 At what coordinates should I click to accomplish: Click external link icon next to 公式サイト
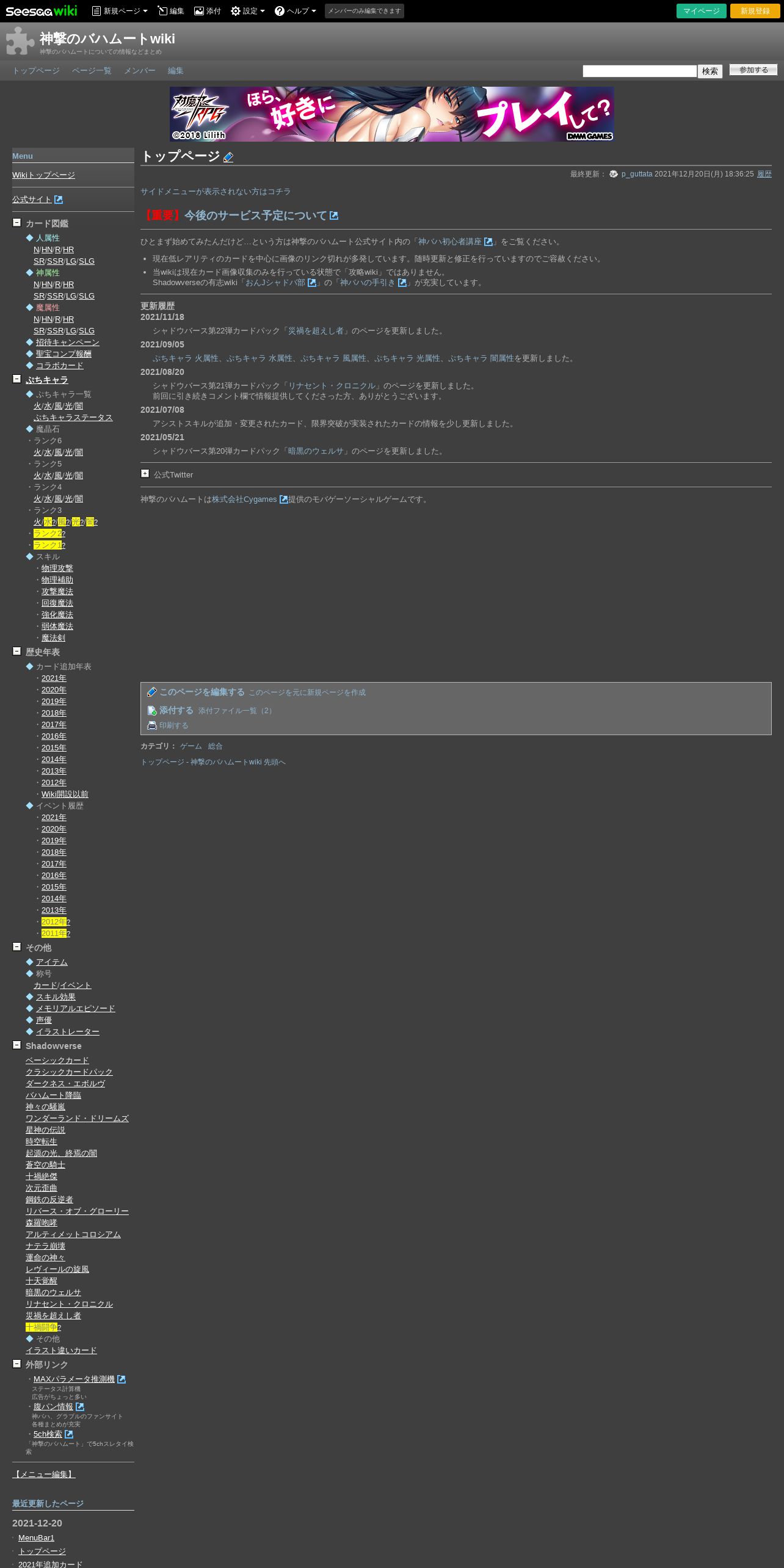pos(59,200)
